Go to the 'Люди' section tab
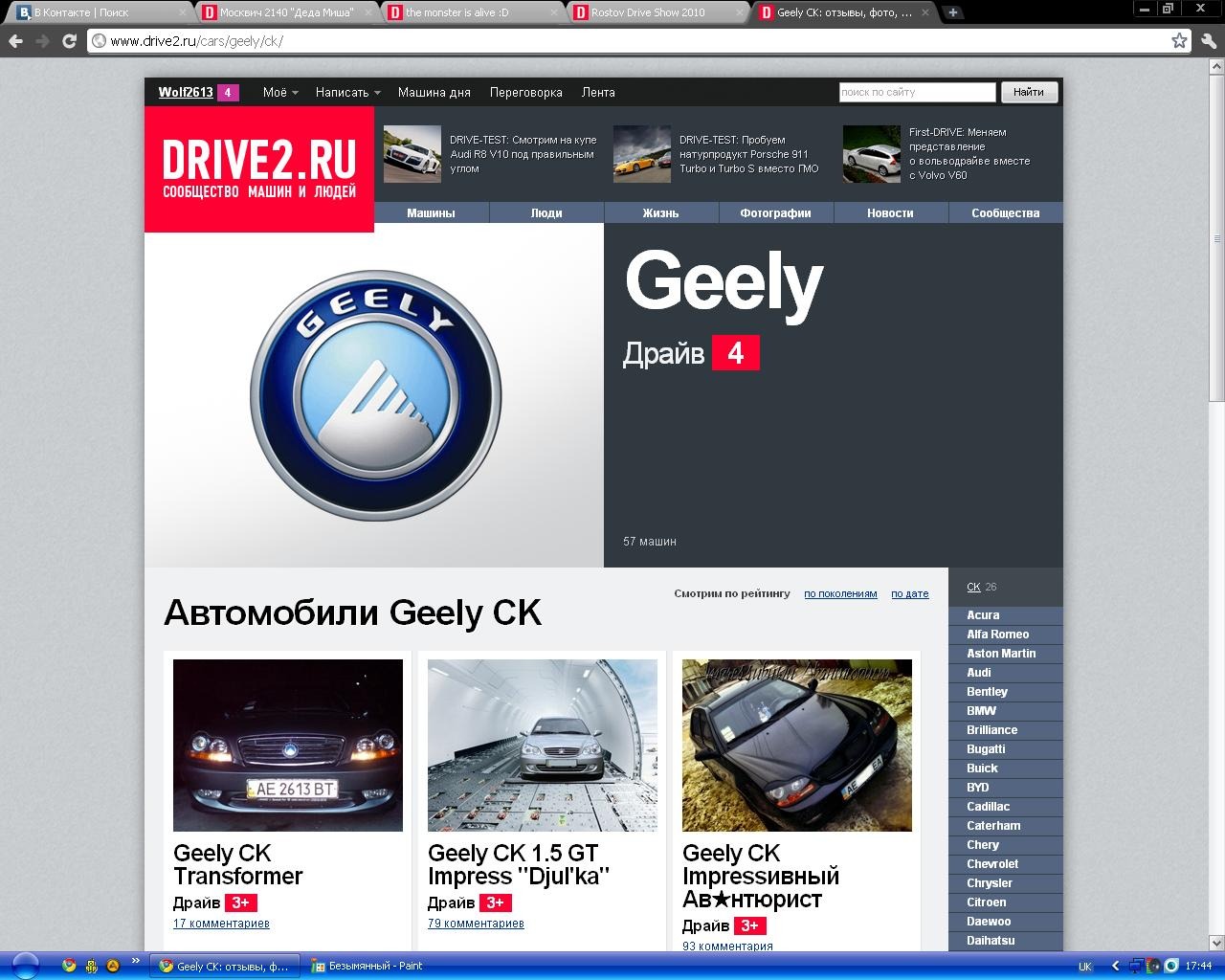1225x980 pixels. pyautogui.click(x=546, y=213)
